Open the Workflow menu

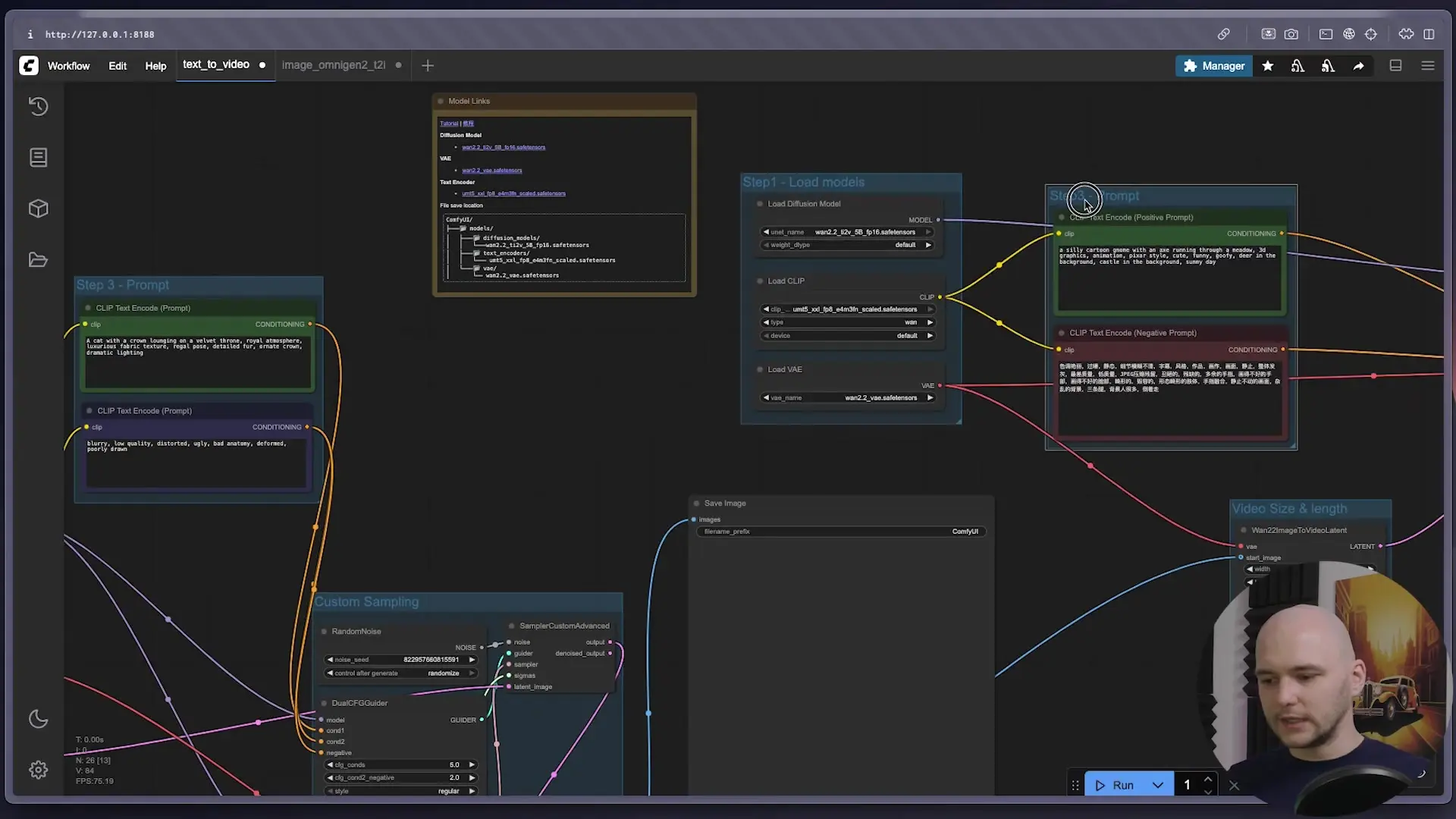point(68,66)
